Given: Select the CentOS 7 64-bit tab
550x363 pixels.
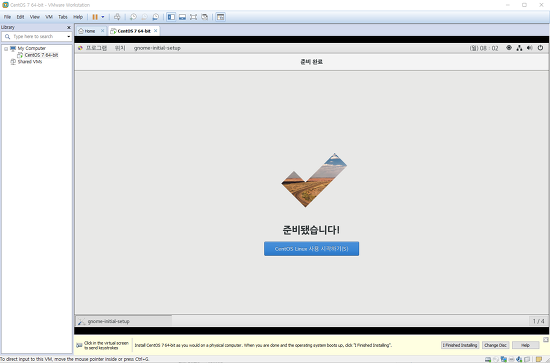Looking at the screenshot, I should pos(134,31).
